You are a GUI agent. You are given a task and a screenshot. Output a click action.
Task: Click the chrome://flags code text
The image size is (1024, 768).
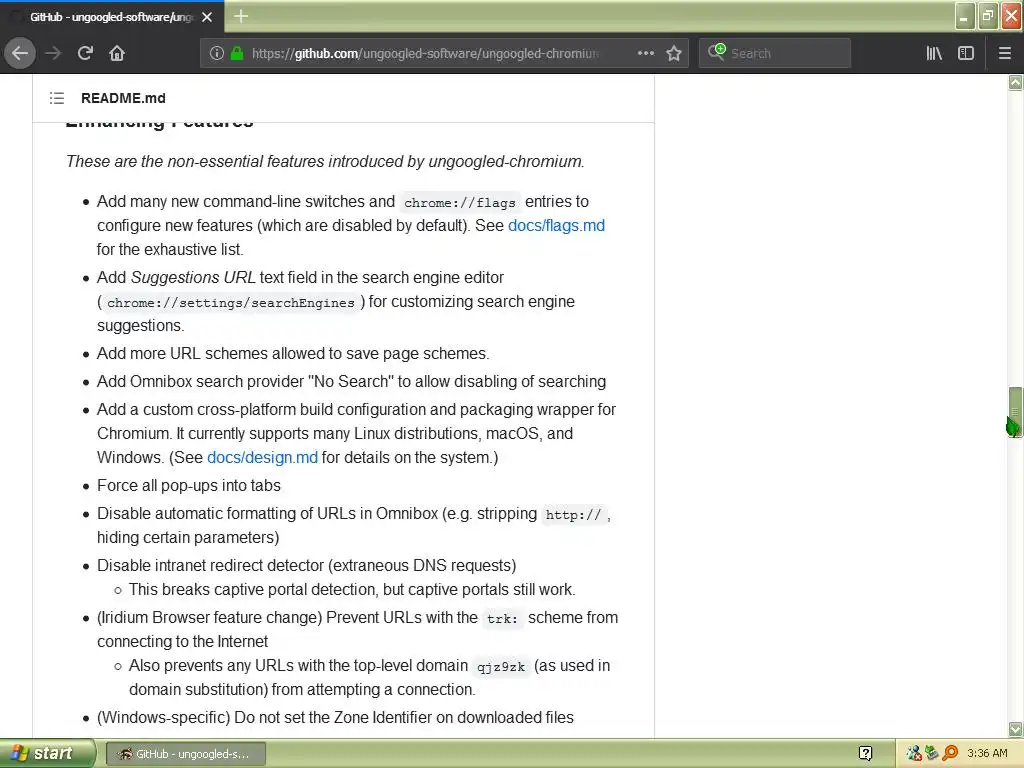pyautogui.click(x=460, y=202)
